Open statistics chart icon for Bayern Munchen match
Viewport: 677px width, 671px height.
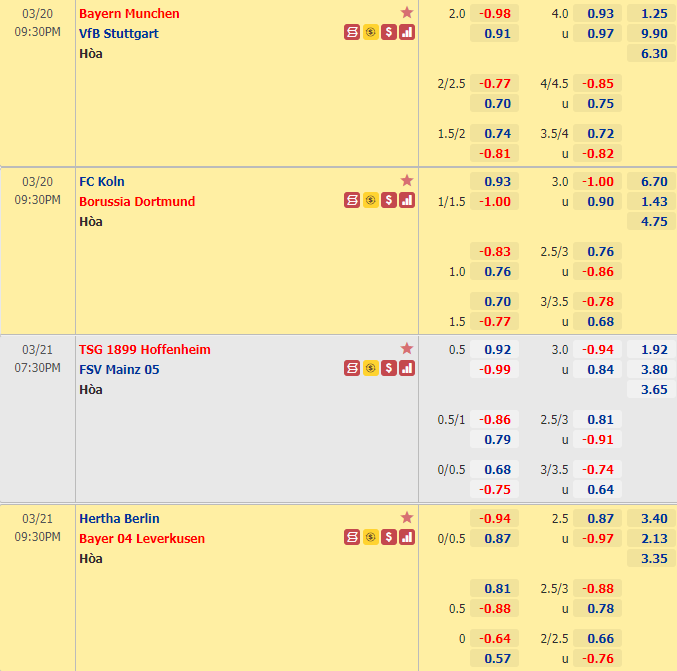(407, 32)
